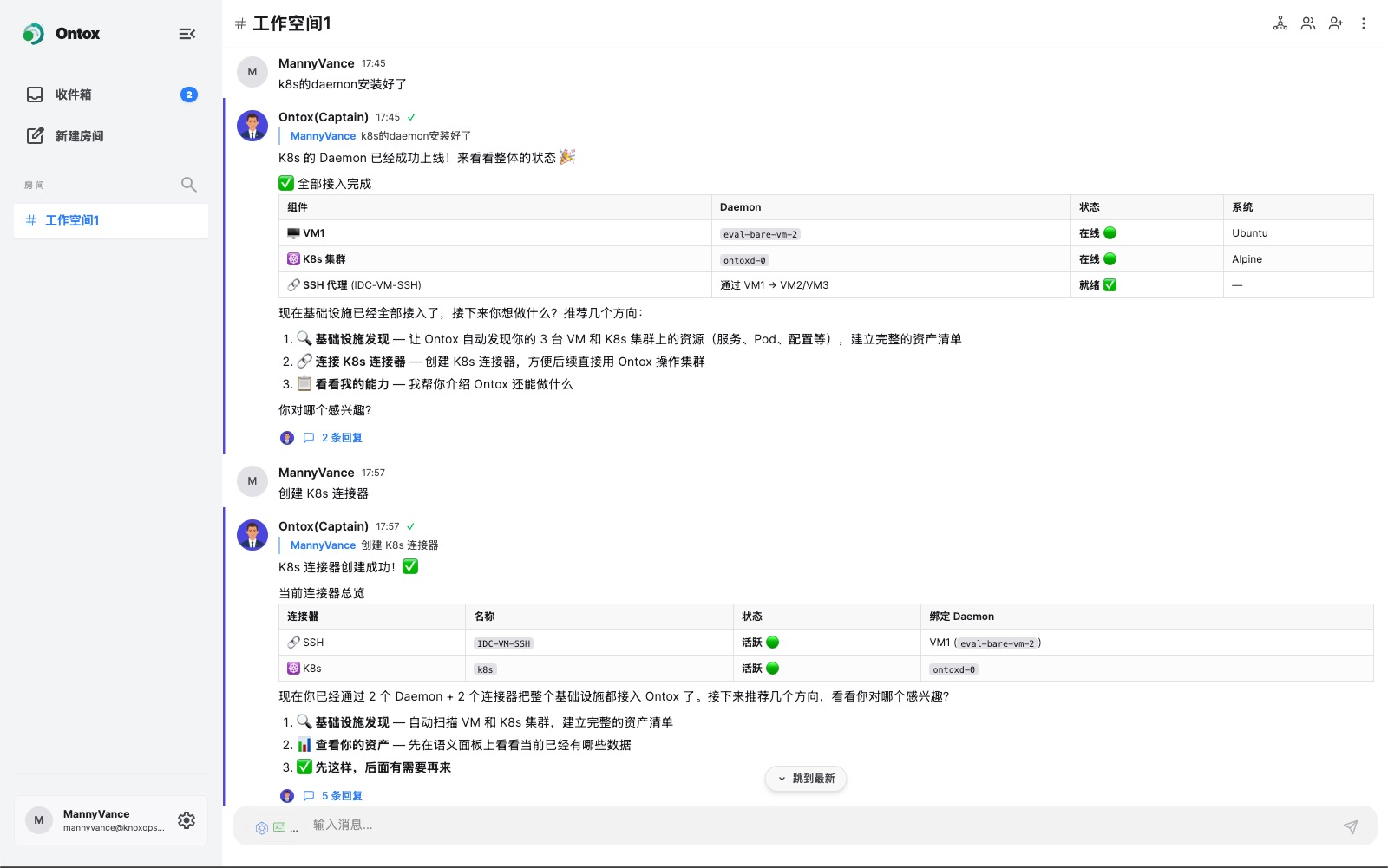
Task: Click the 先这样，后面有需要再来 option text
Action: 383,767
